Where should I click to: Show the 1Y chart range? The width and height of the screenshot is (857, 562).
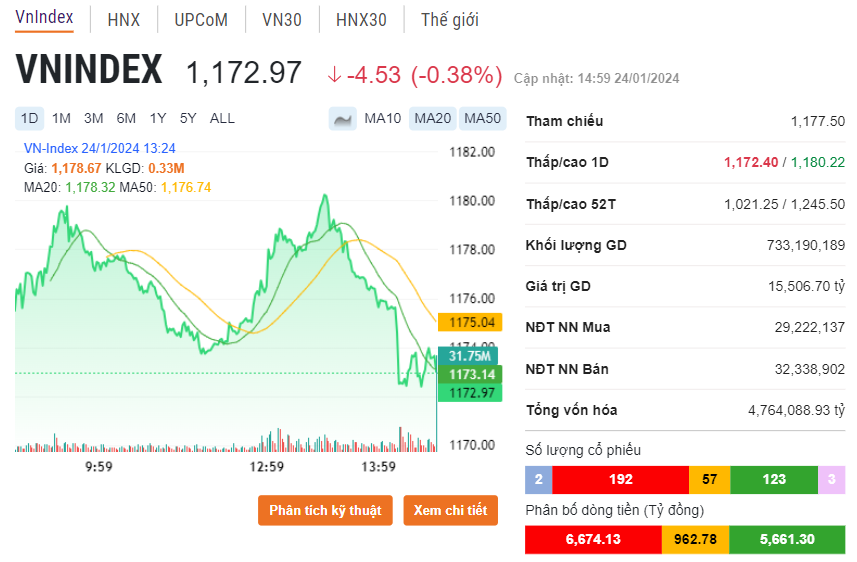point(158,118)
